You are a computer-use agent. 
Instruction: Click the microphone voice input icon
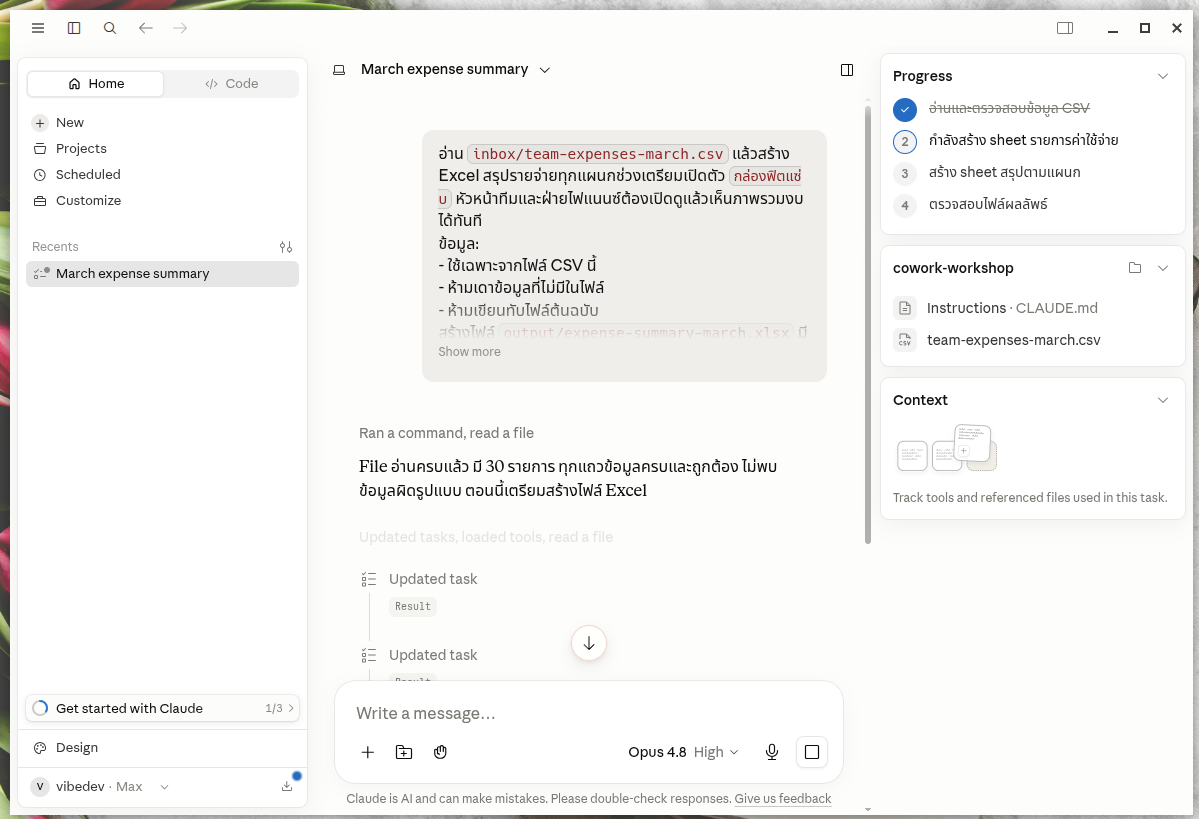coord(772,752)
